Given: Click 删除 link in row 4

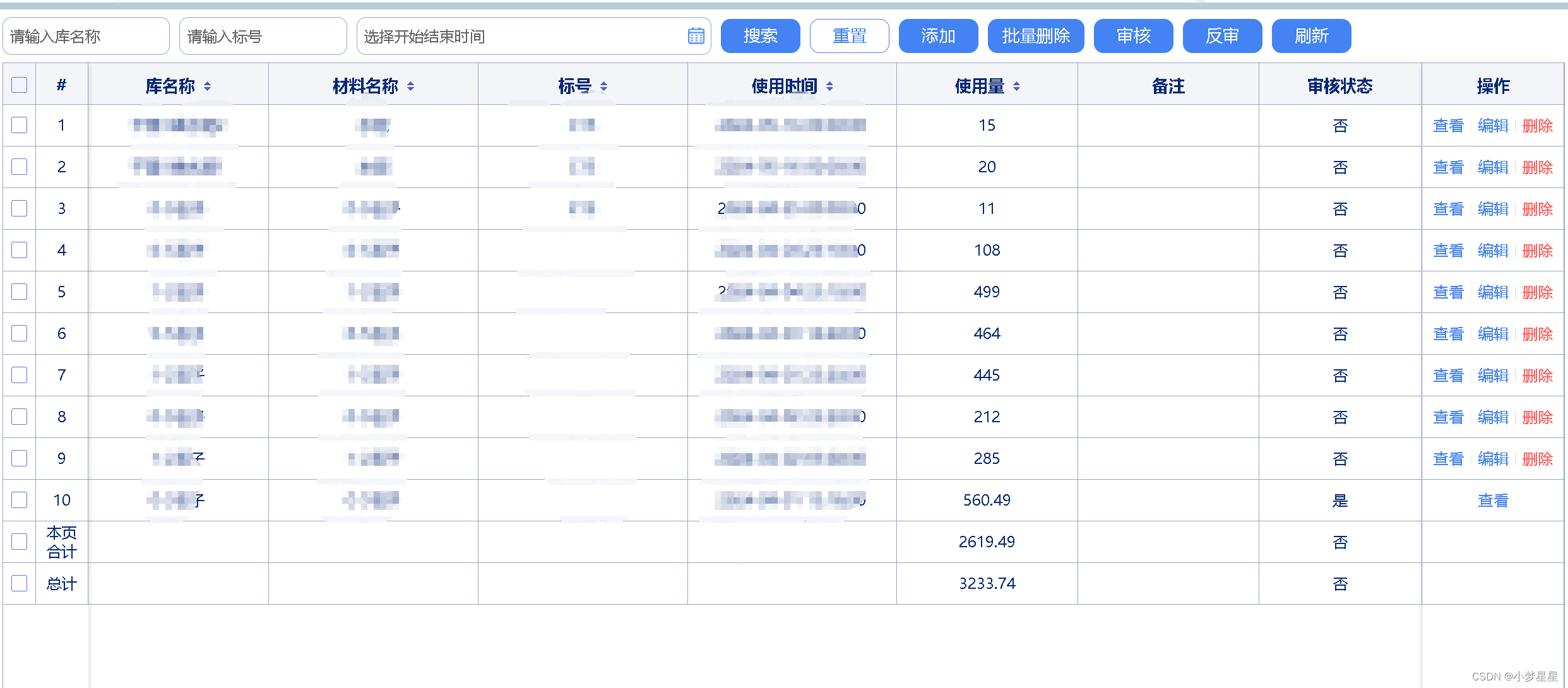Looking at the screenshot, I should tap(1538, 251).
